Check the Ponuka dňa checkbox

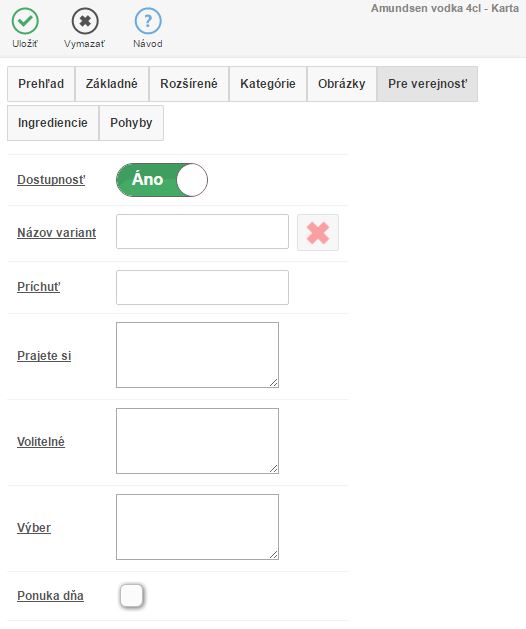[131, 596]
